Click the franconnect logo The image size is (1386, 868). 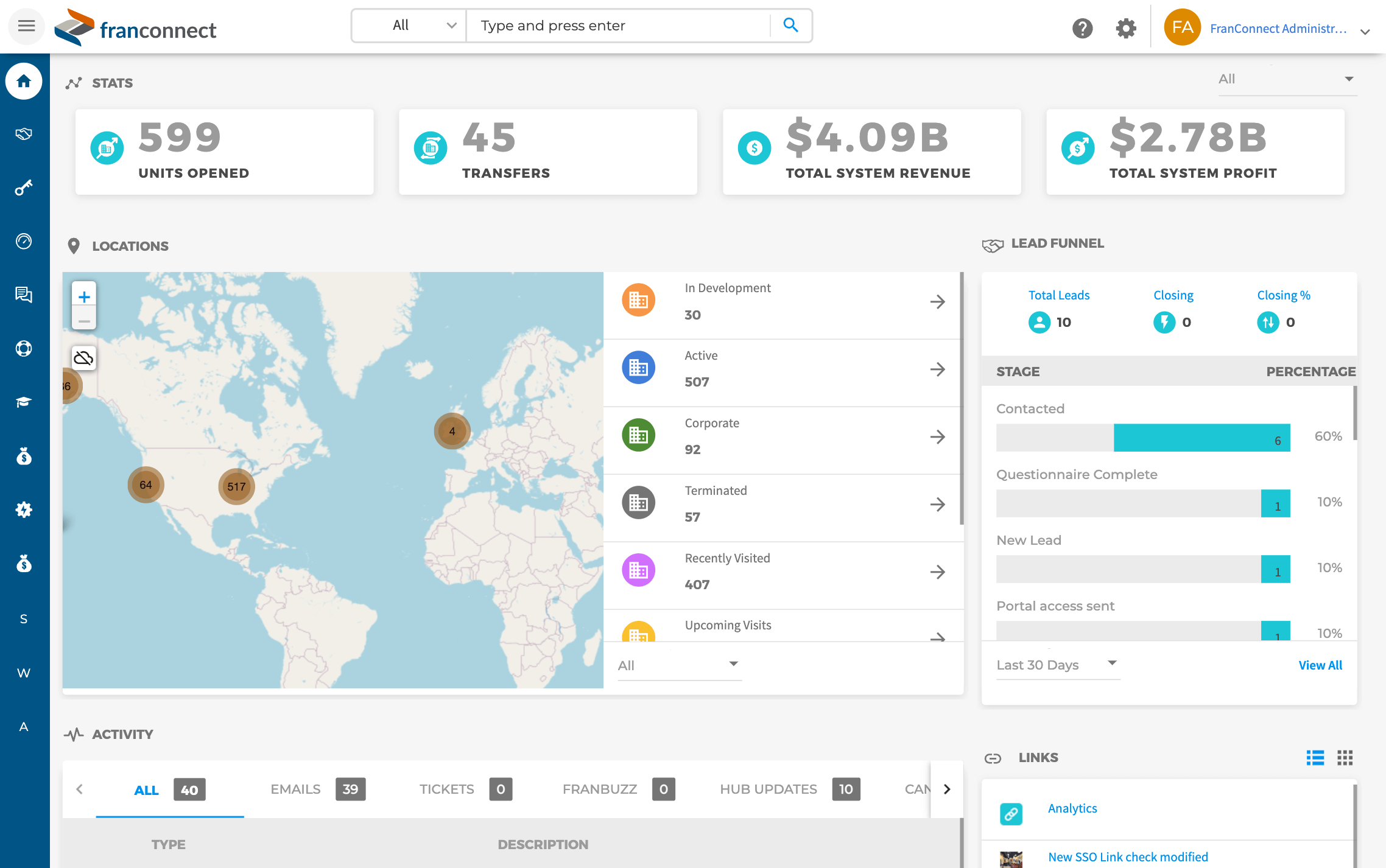[135, 27]
